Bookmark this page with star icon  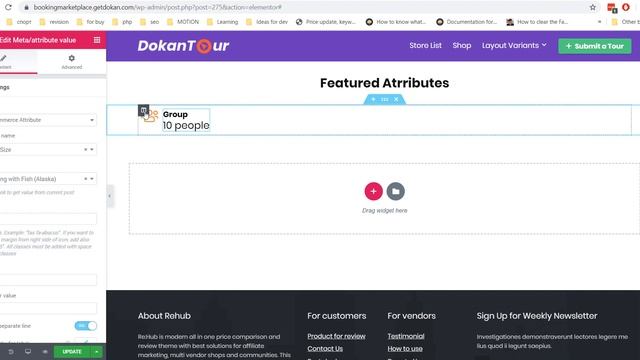[593, 7]
